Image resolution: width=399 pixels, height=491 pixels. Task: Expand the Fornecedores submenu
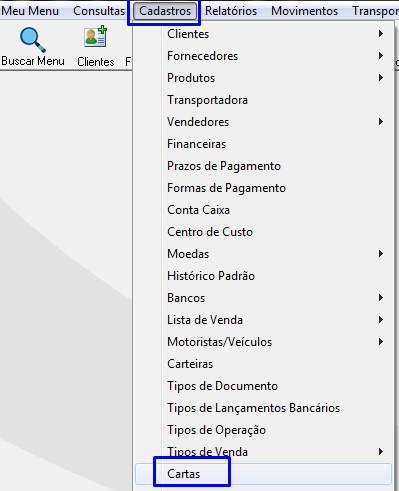[263, 56]
